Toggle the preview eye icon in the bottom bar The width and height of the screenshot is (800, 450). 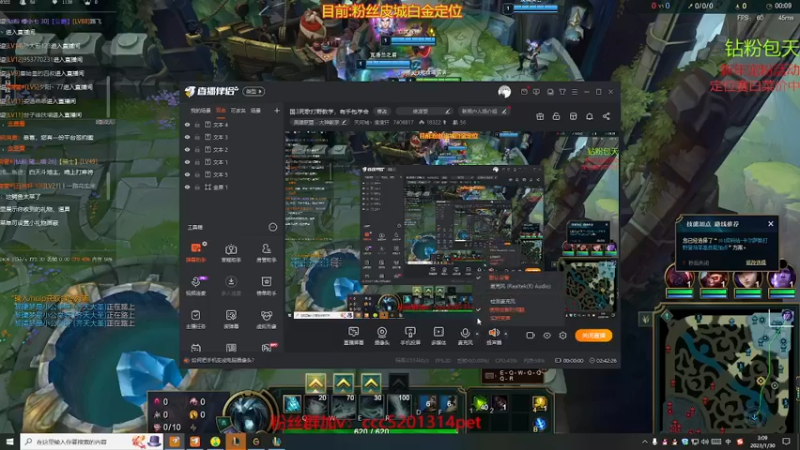click(546, 336)
